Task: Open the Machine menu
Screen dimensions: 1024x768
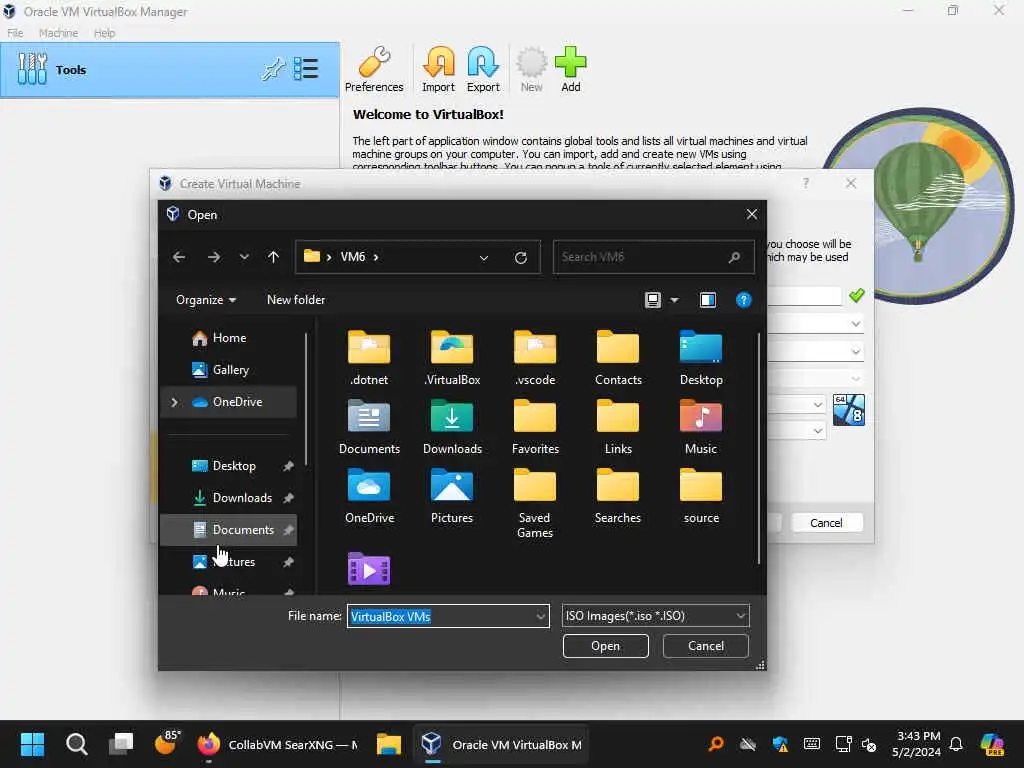Action: [58, 33]
